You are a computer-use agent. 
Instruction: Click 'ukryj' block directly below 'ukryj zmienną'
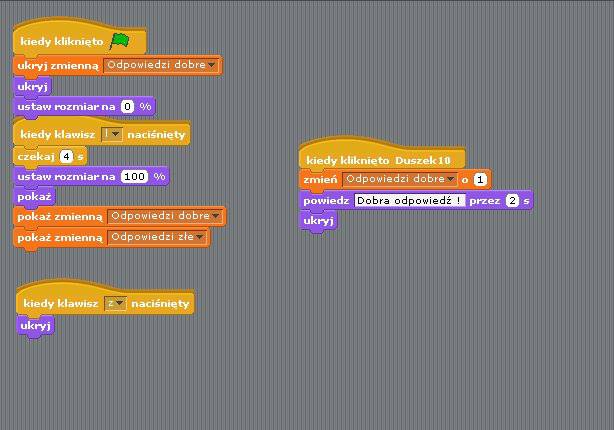tap(32, 86)
